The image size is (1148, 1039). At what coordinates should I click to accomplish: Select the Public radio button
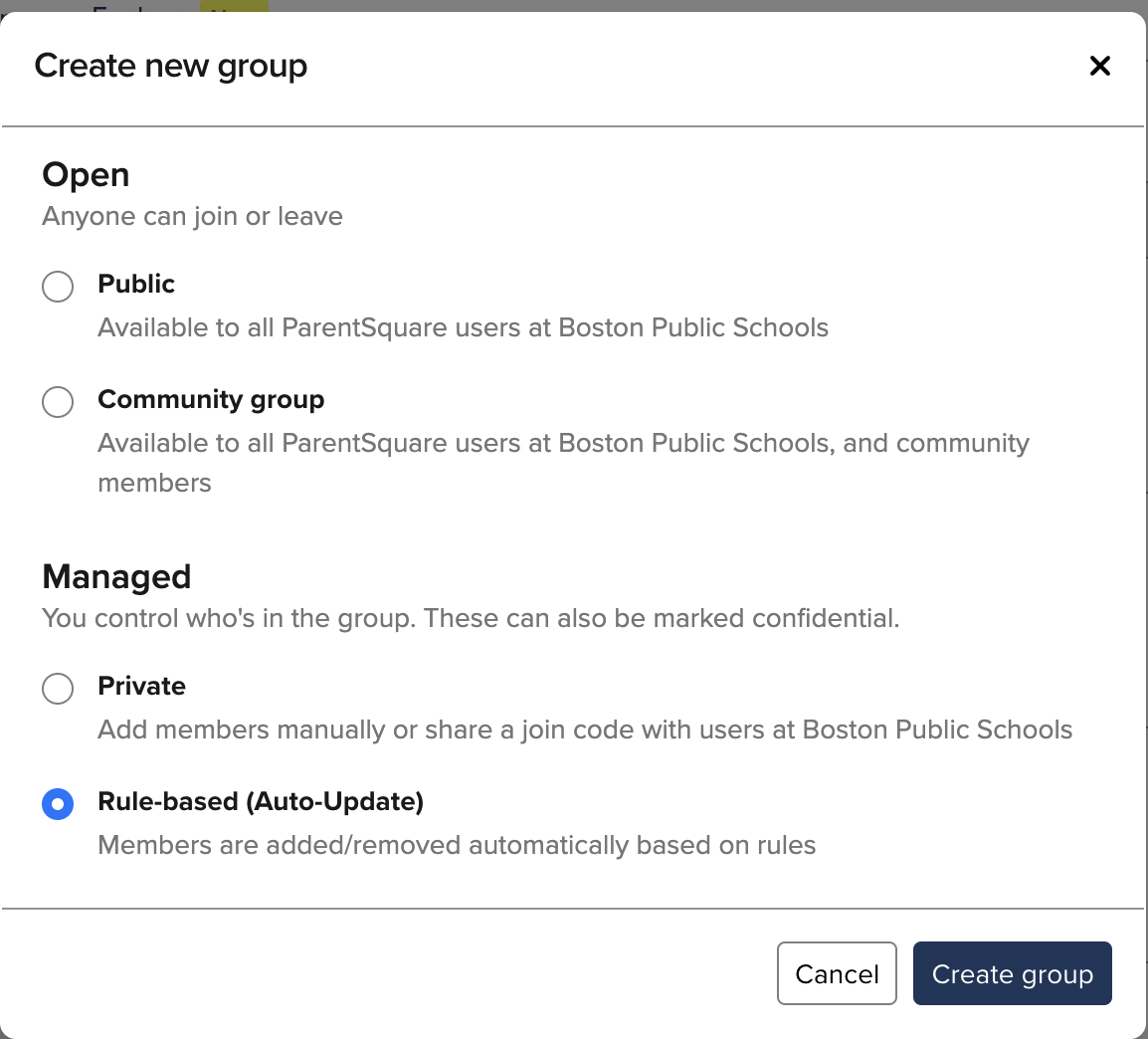coord(58,287)
